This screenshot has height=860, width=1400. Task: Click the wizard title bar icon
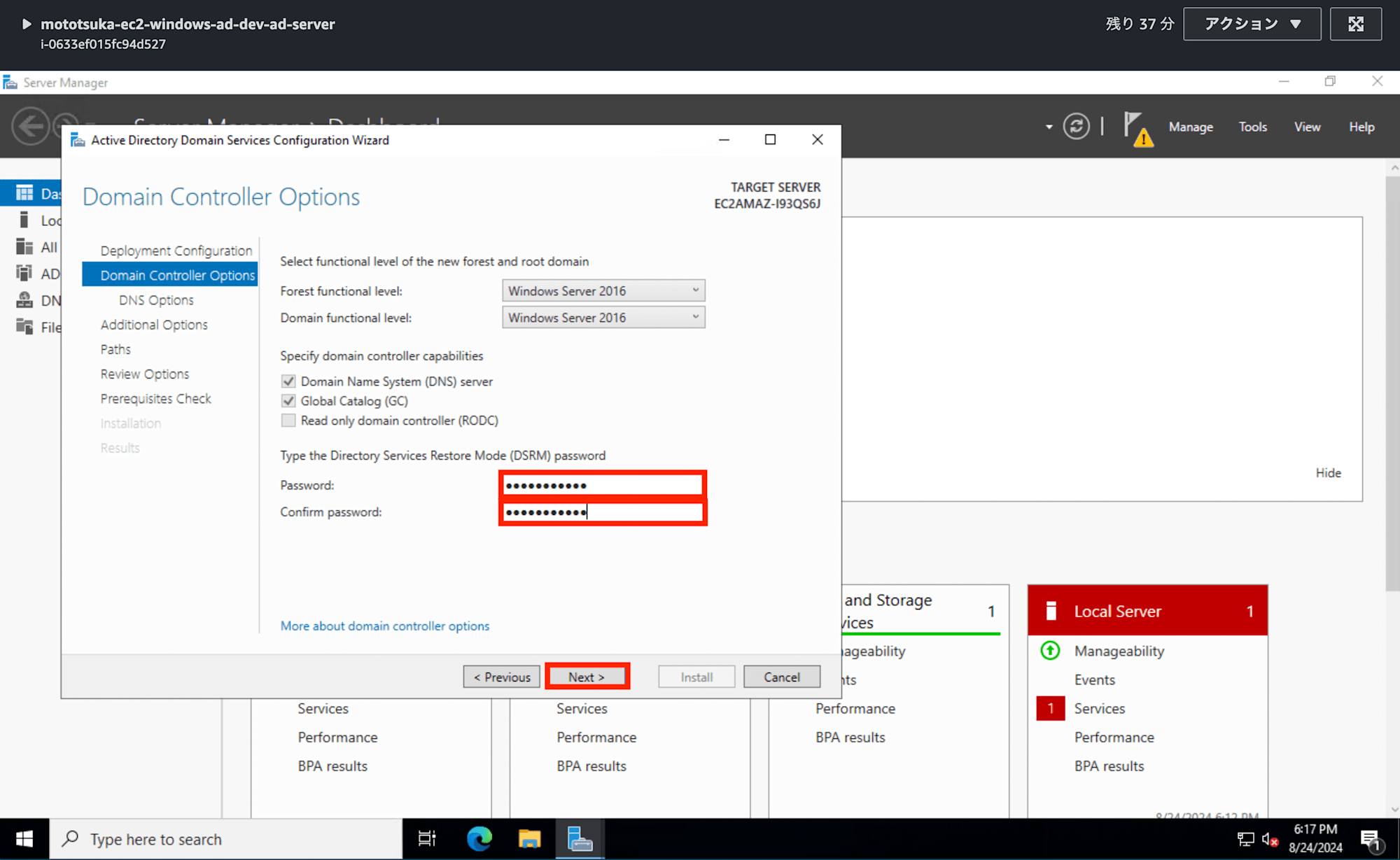coord(78,140)
